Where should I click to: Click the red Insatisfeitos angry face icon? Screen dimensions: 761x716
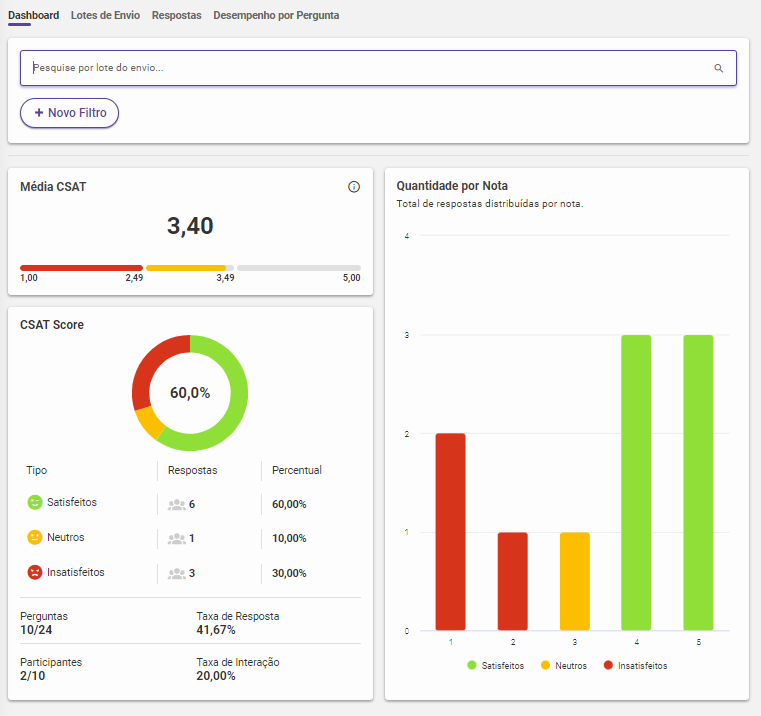click(x=35, y=573)
